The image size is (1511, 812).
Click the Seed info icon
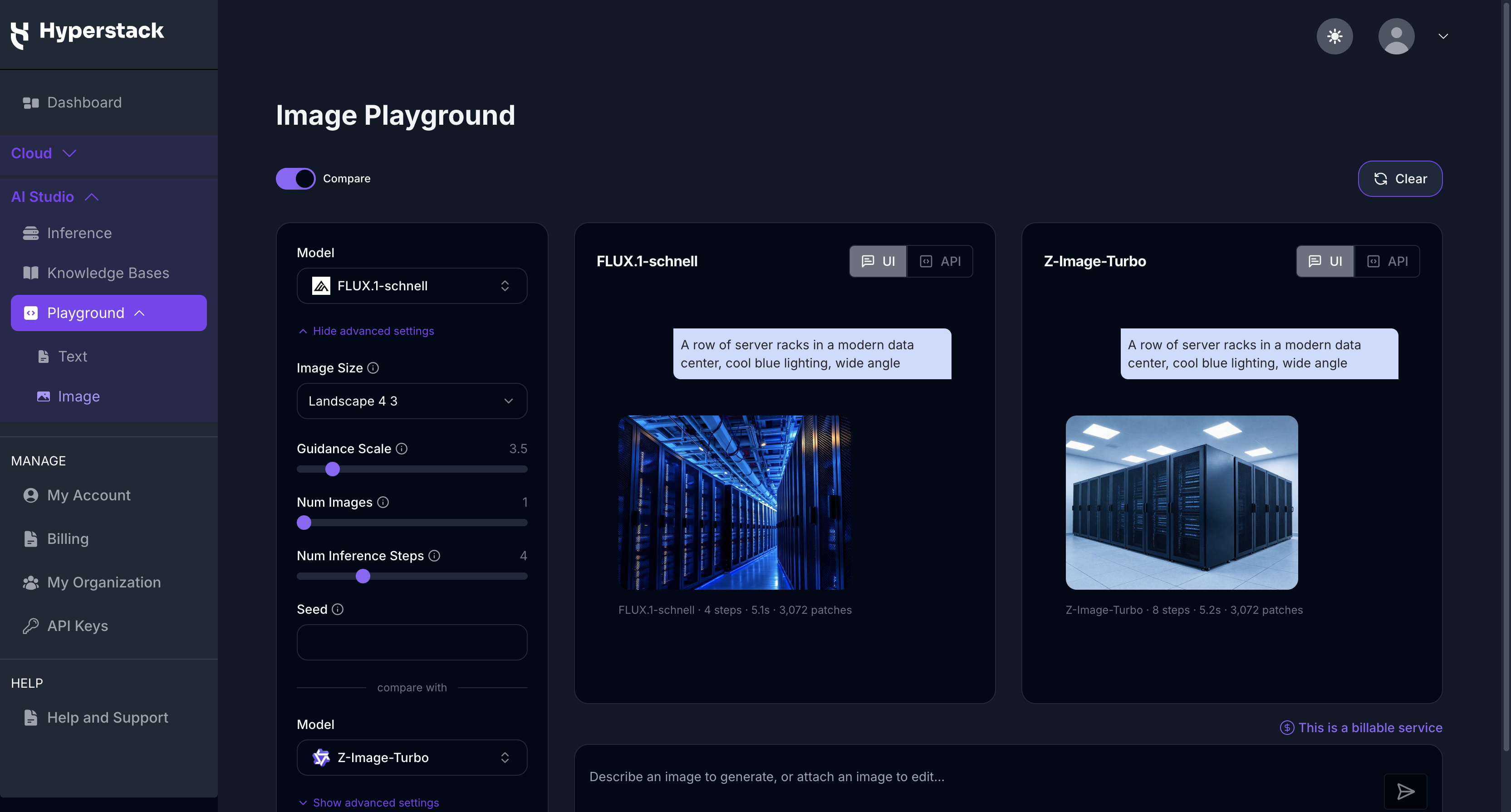pyautogui.click(x=337, y=609)
